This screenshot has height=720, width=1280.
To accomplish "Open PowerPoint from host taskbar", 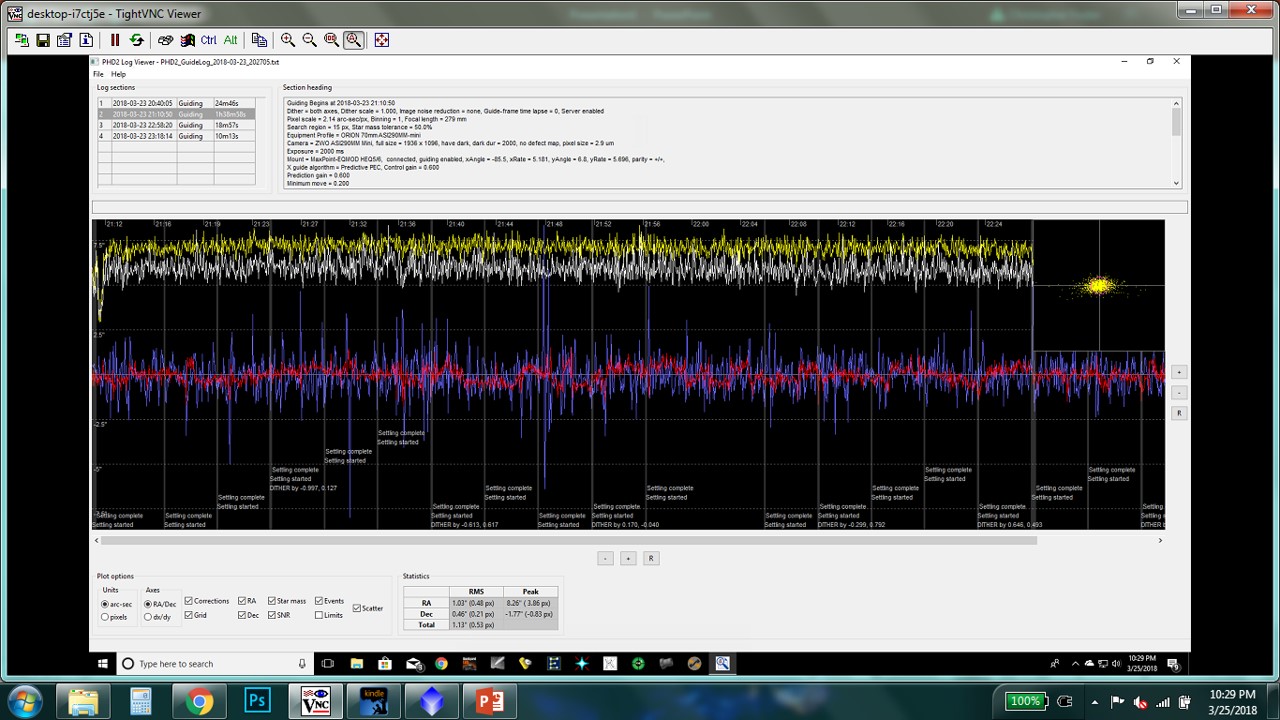I will (490, 701).
